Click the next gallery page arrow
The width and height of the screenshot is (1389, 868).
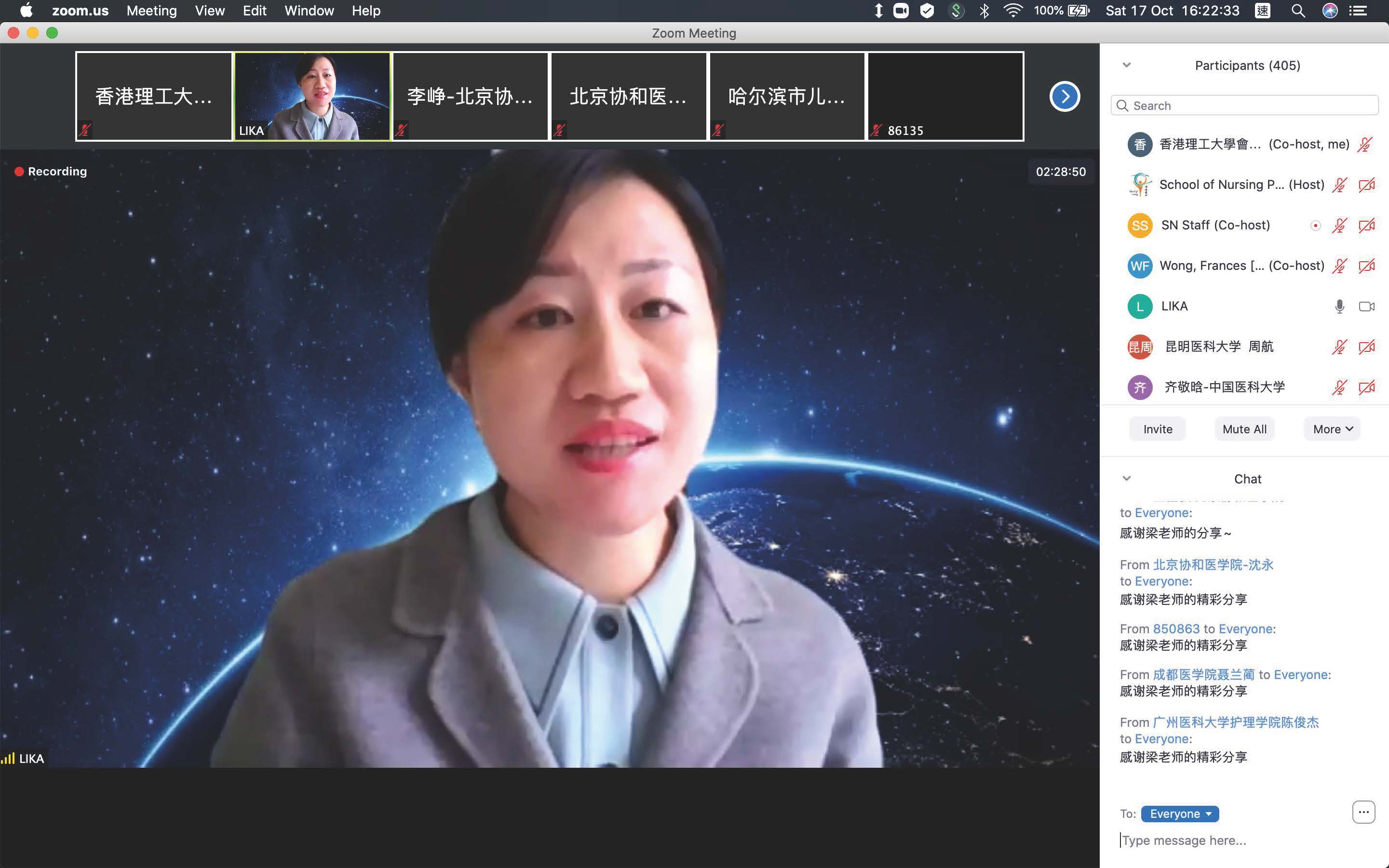pyautogui.click(x=1064, y=96)
